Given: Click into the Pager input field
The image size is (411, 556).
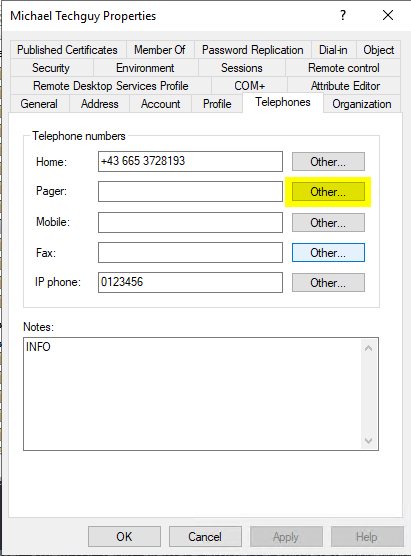Looking at the screenshot, I should [x=190, y=191].
